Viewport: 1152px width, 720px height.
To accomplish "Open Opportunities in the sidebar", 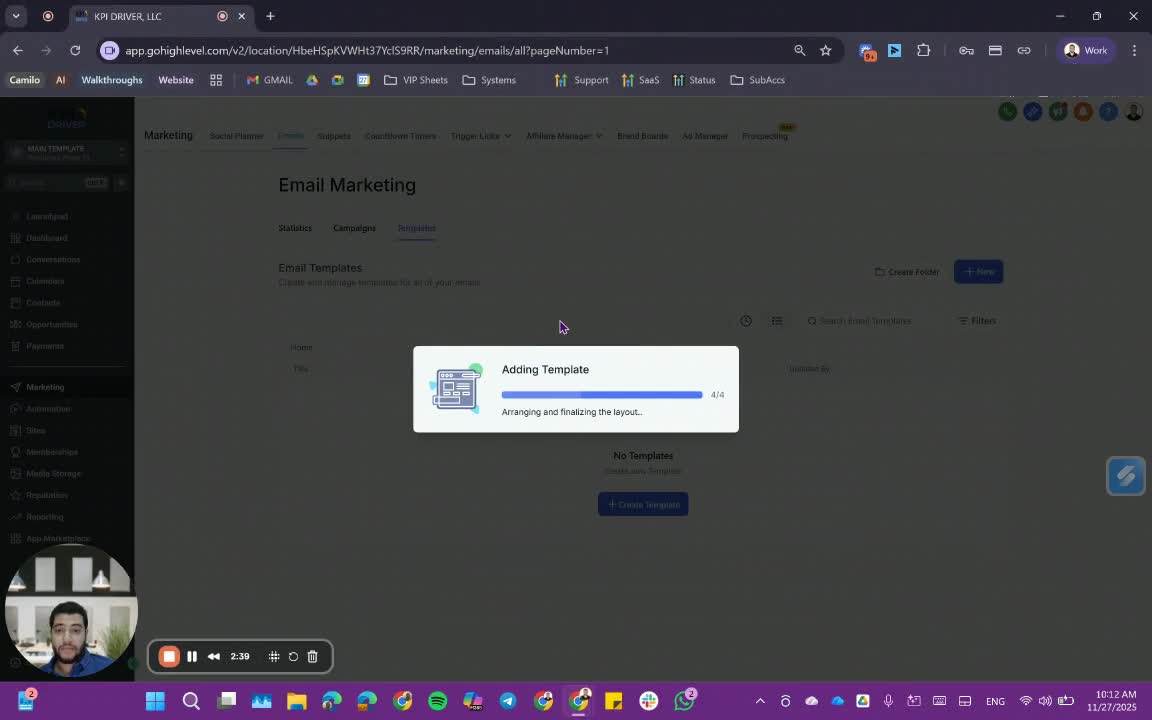I will pyautogui.click(x=51, y=325).
